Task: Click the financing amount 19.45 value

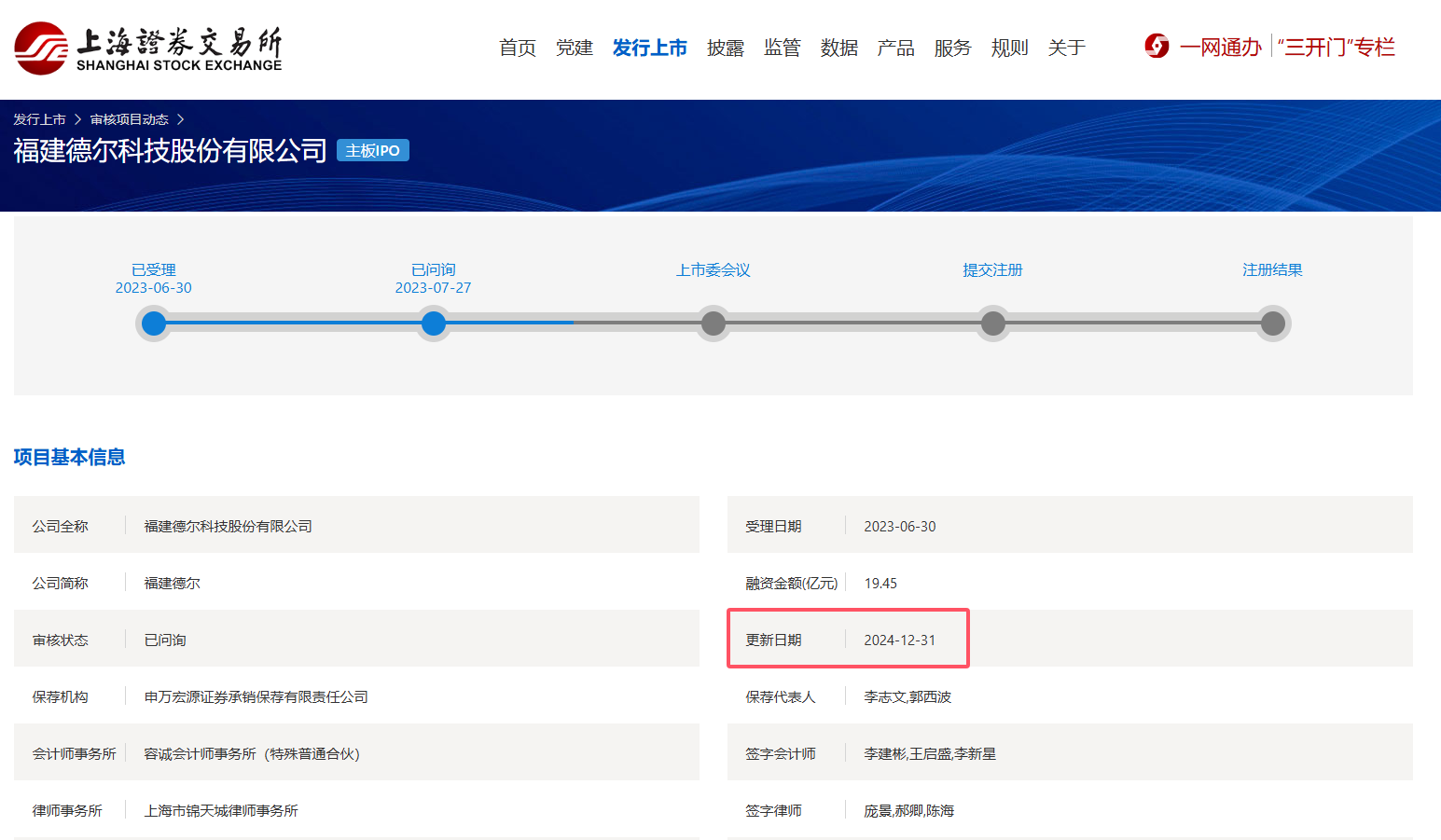Action: (880, 583)
